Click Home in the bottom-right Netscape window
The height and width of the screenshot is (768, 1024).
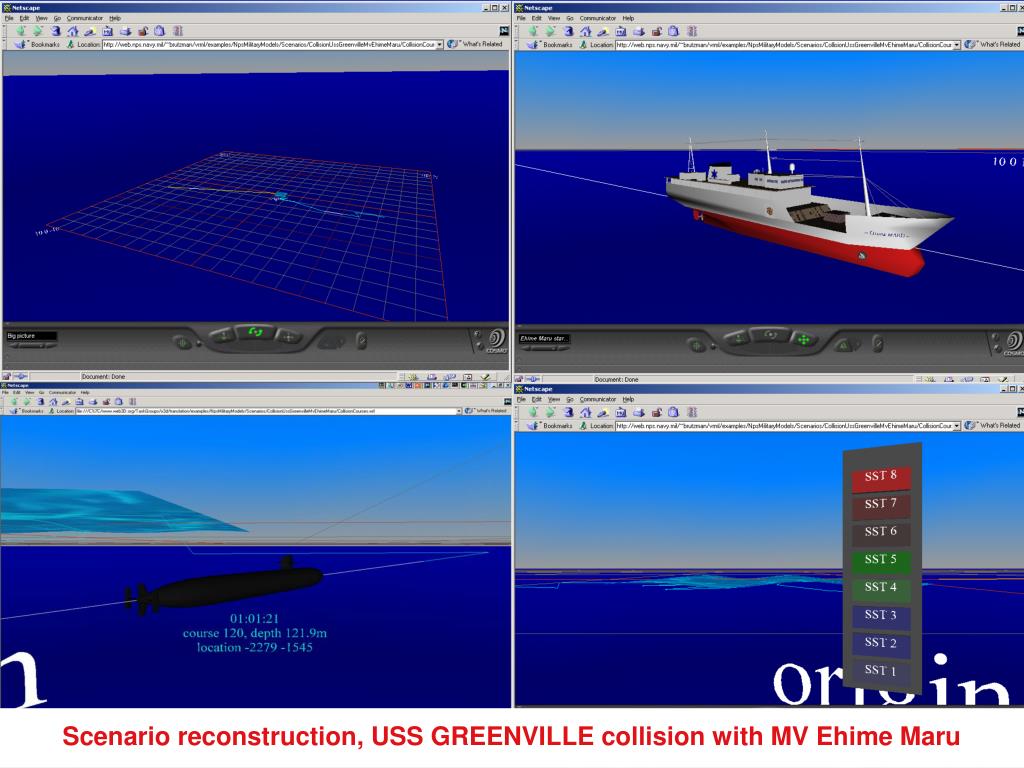click(586, 412)
